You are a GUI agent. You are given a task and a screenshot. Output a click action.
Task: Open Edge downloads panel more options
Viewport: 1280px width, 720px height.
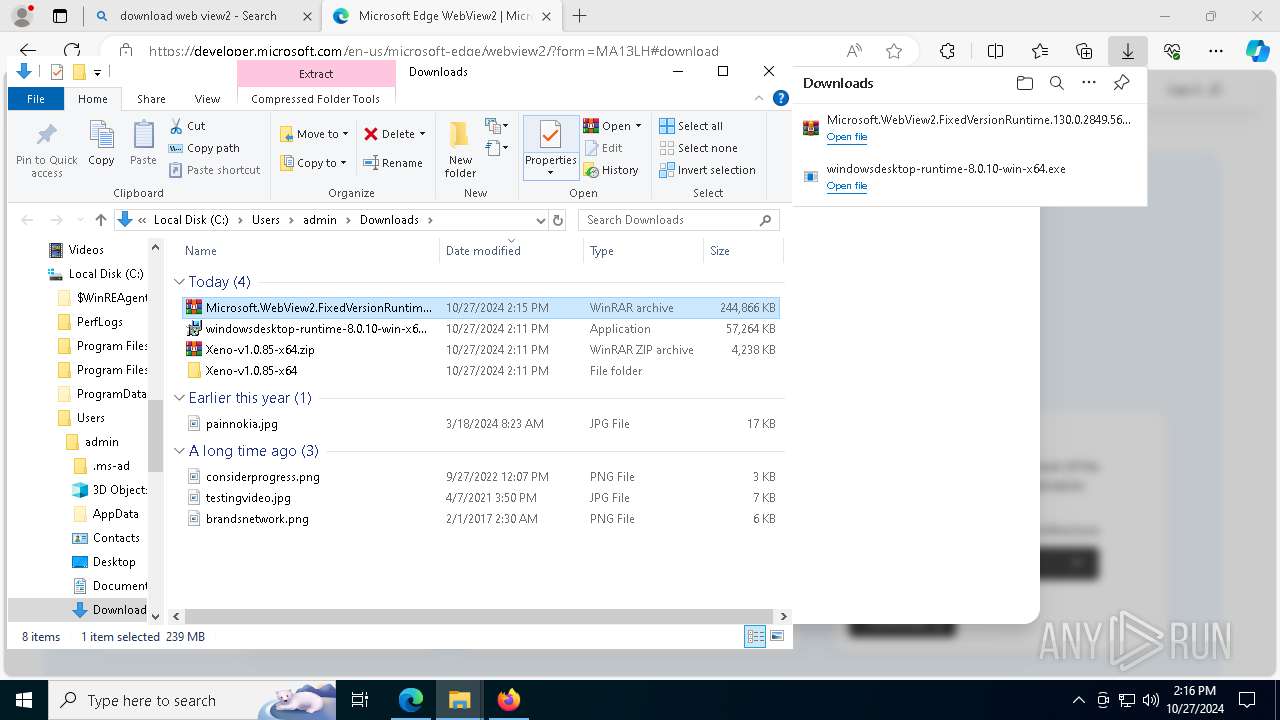click(1089, 83)
